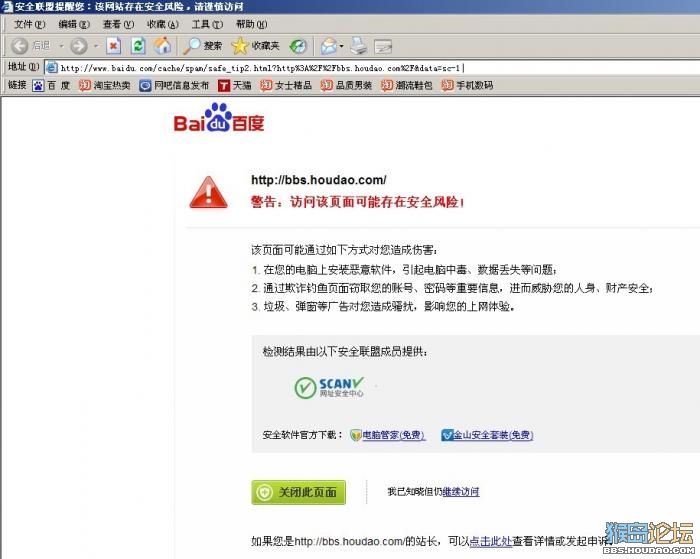
Task: Open the 收藏(A) menu
Action: click(x=162, y=24)
